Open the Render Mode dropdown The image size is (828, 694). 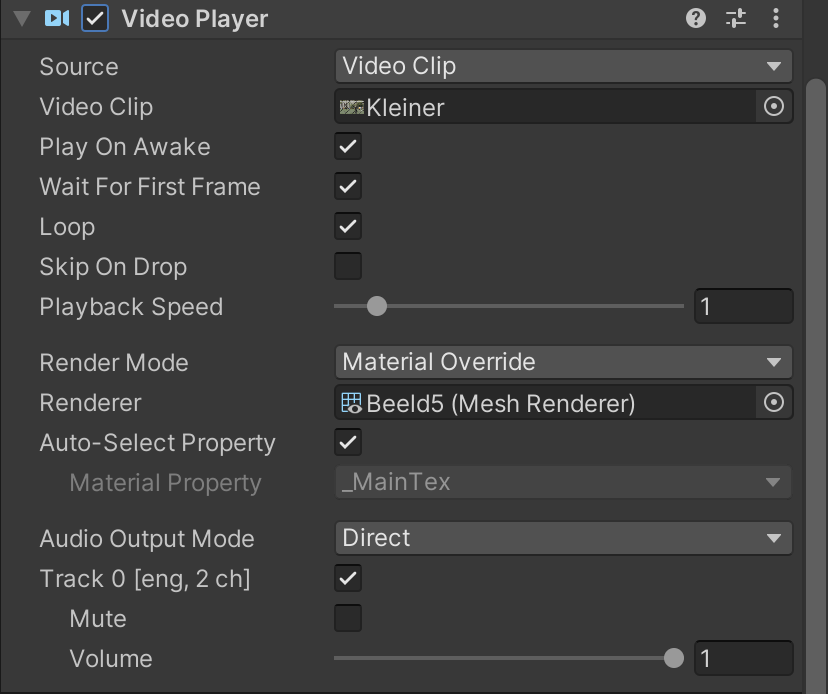(563, 362)
